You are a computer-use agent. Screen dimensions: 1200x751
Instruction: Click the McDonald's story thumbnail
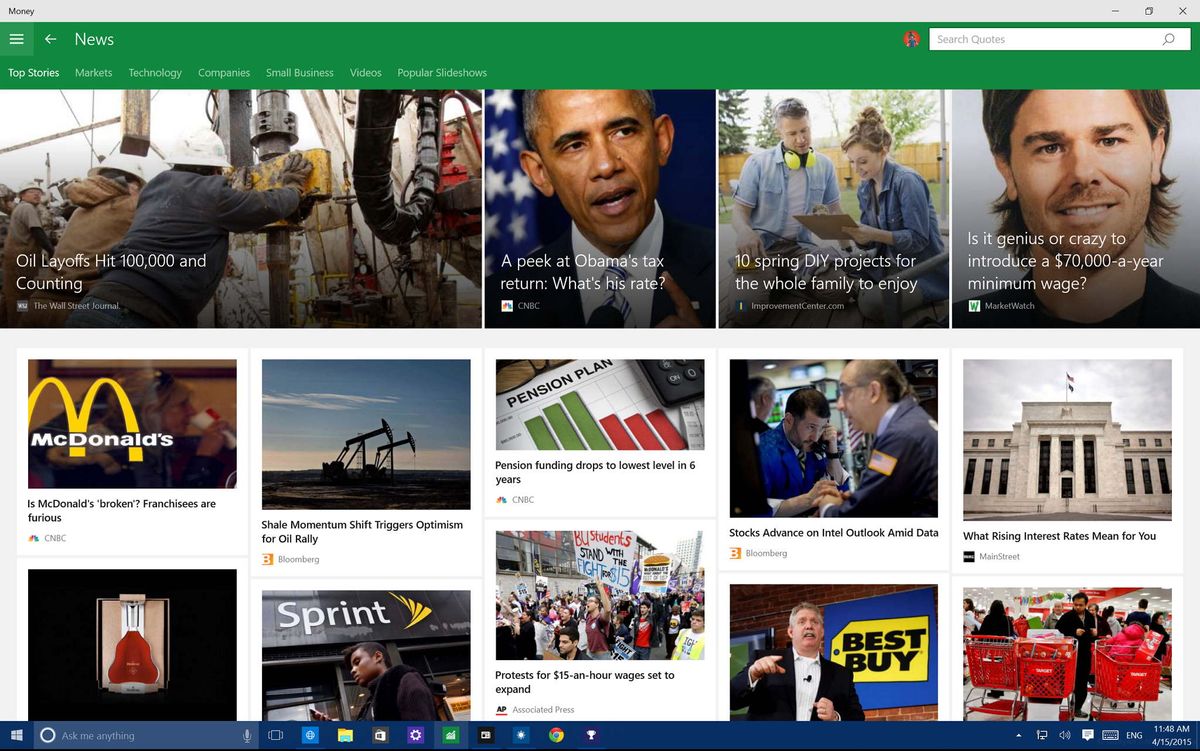[x=132, y=425]
